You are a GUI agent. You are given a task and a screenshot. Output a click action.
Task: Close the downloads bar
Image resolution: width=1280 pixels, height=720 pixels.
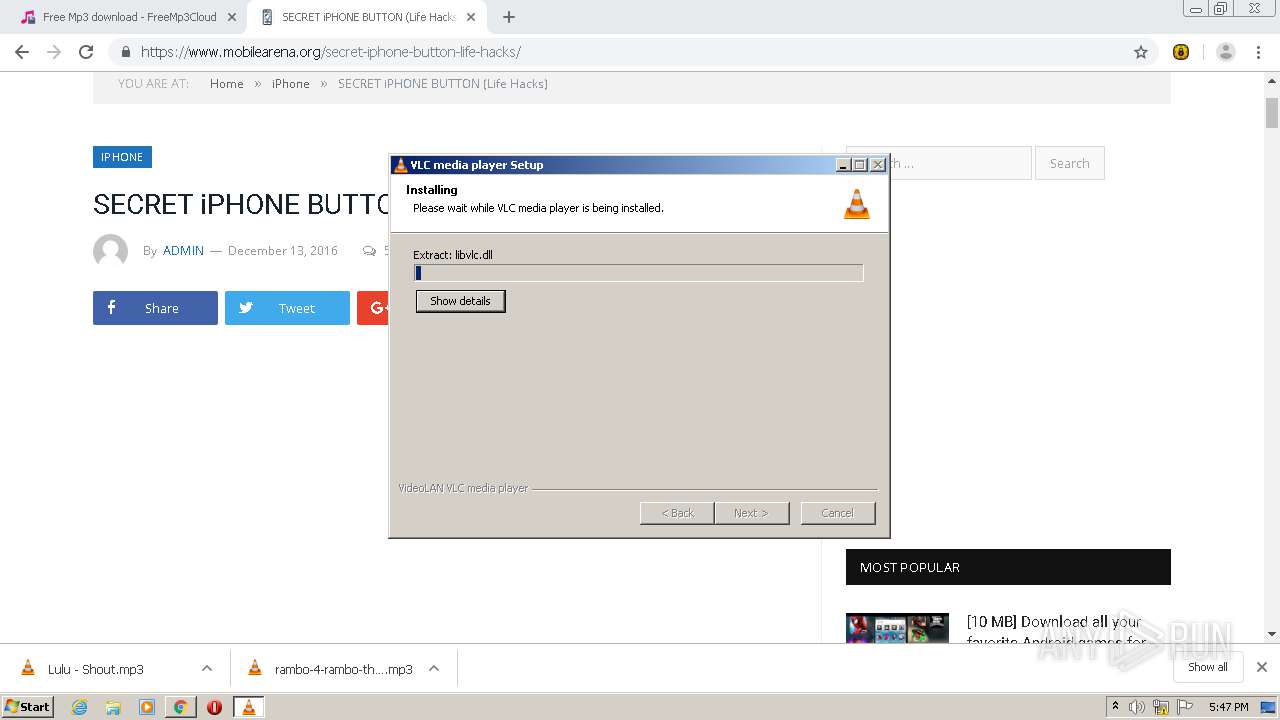click(x=1262, y=667)
